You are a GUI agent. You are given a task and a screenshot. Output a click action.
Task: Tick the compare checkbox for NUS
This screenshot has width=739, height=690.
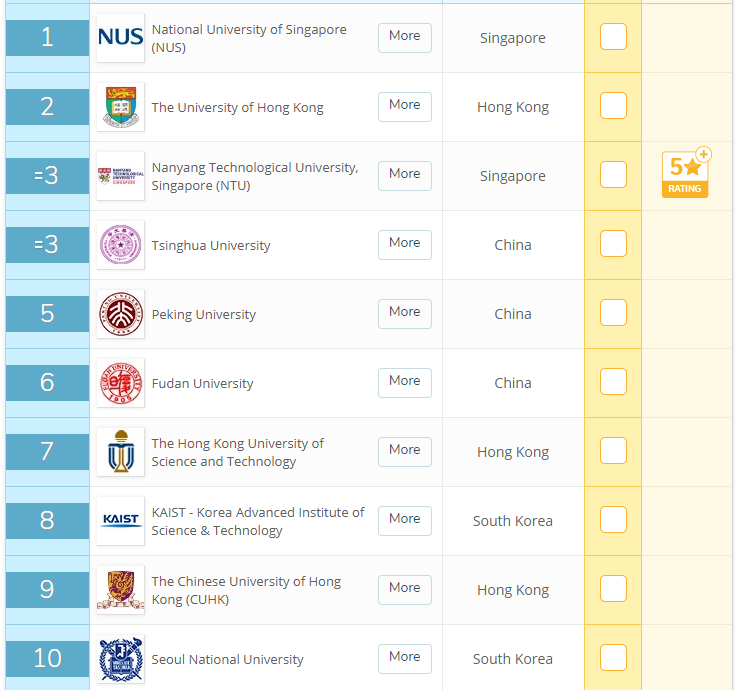click(x=613, y=37)
